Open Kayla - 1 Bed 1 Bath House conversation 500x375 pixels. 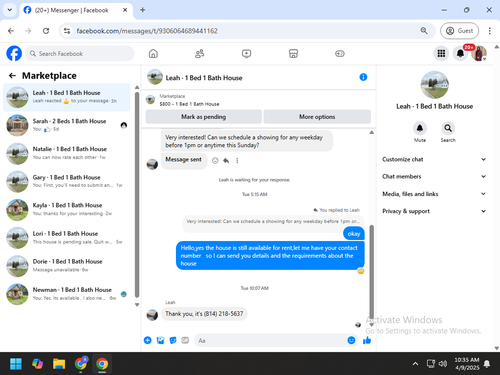(66, 210)
